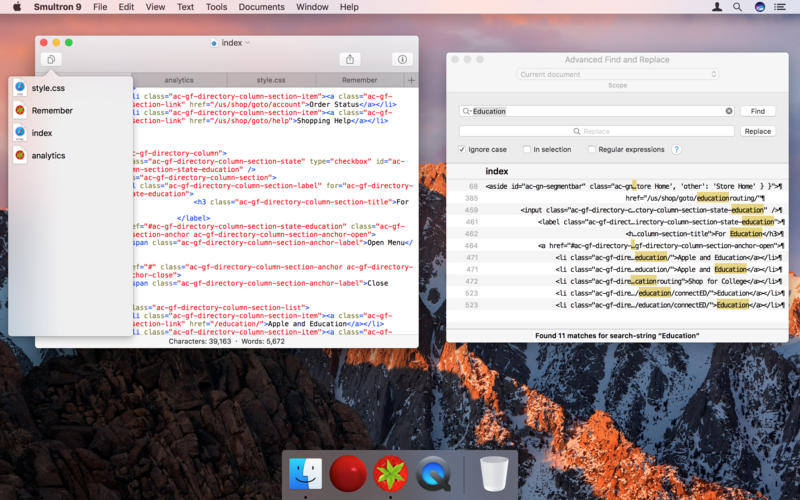
Task: Enable the In selection checkbox
Action: tap(526, 150)
